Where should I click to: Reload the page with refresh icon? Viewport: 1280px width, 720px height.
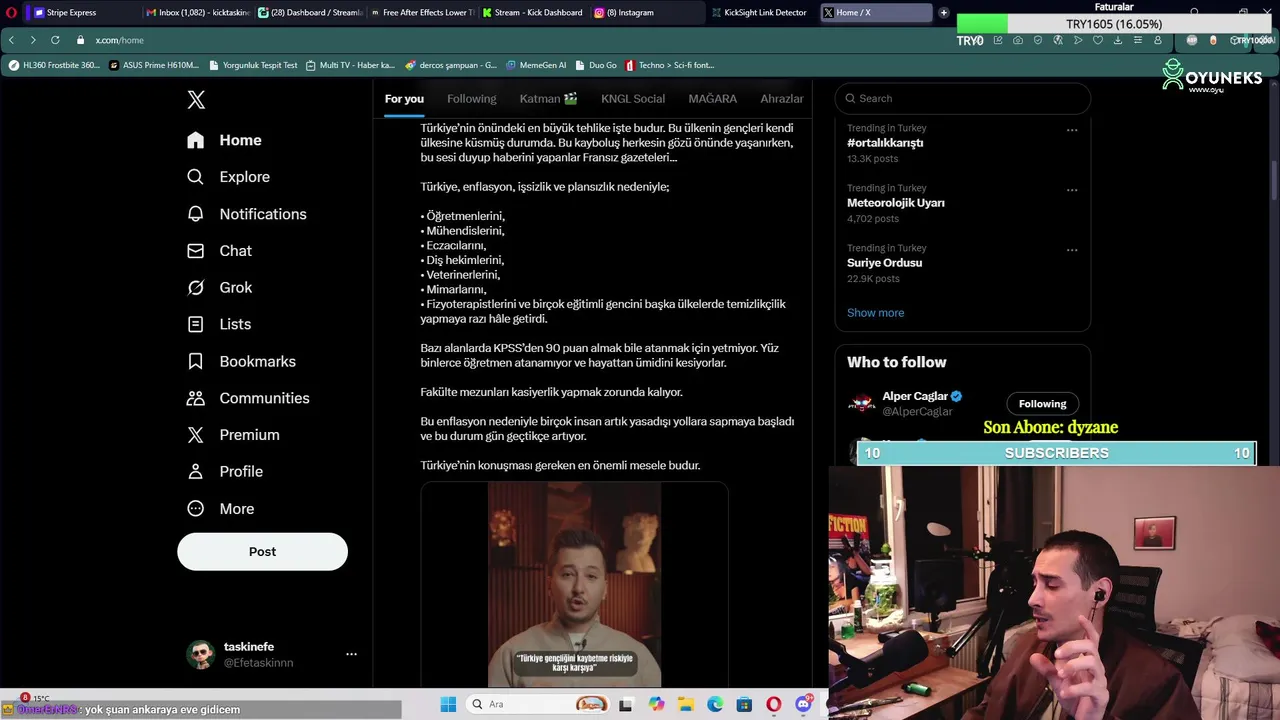click(55, 40)
